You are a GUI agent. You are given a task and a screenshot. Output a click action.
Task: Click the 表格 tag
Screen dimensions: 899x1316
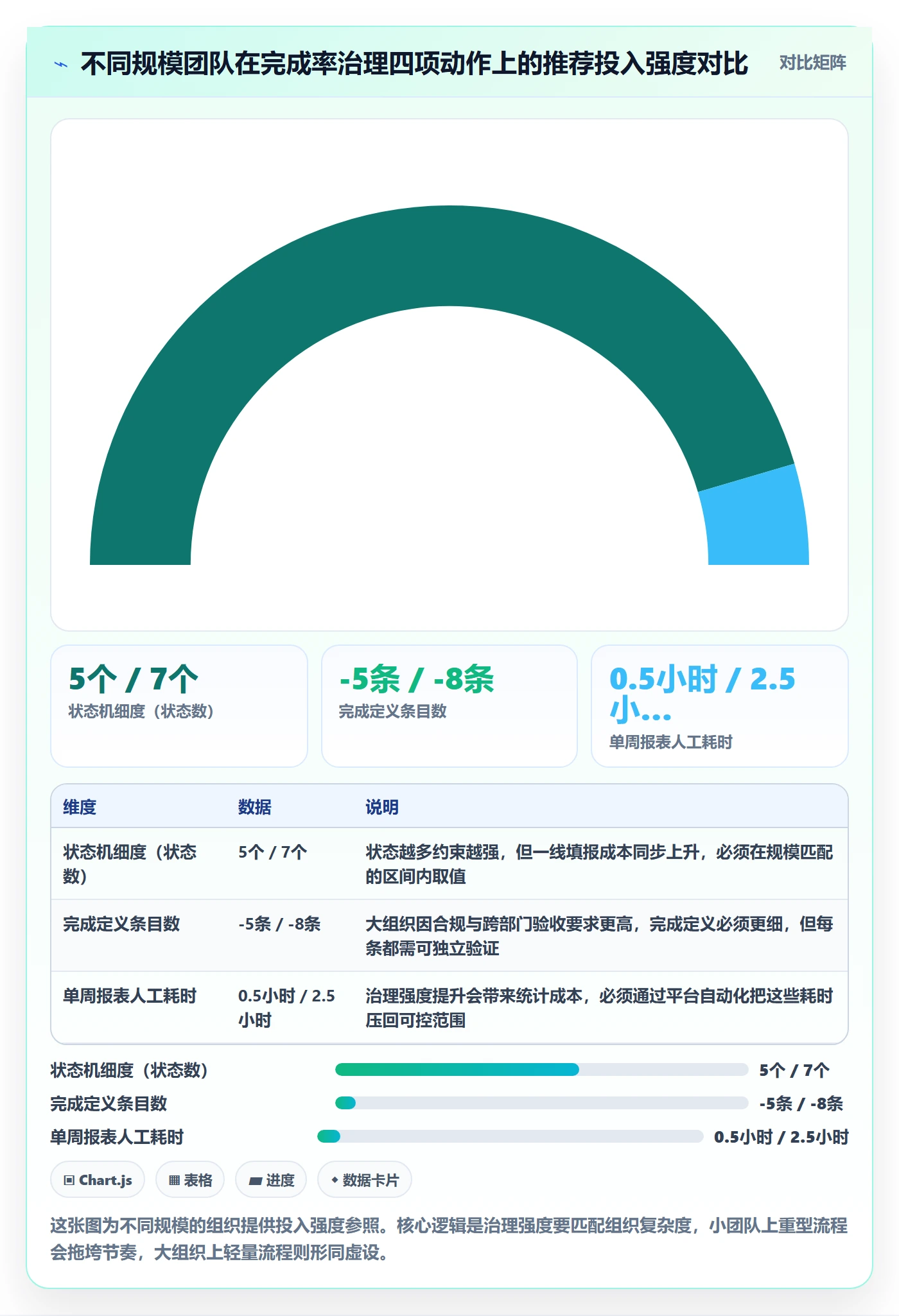click(x=190, y=1180)
